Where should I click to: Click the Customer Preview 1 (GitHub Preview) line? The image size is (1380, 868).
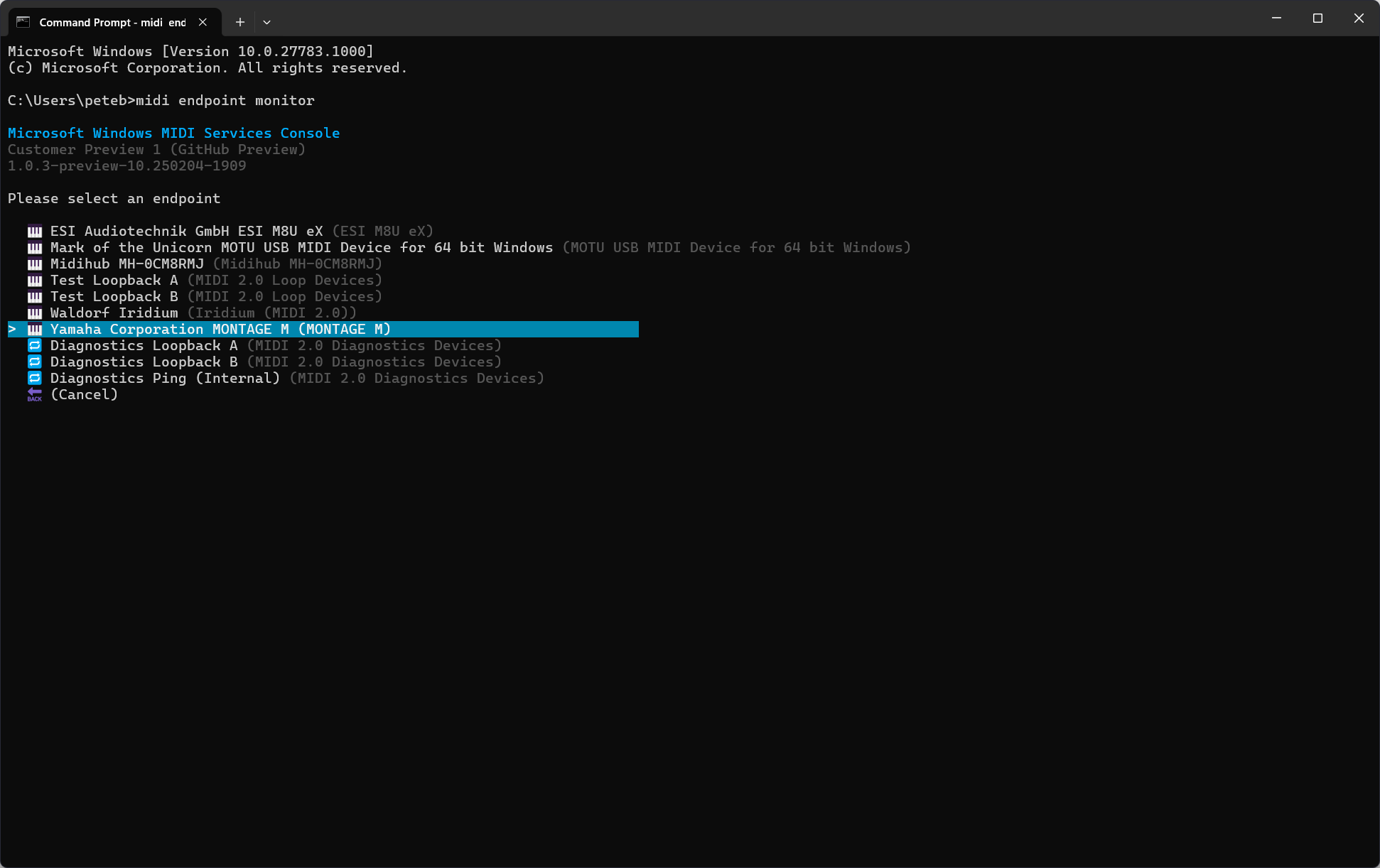[x=157, y=150]
